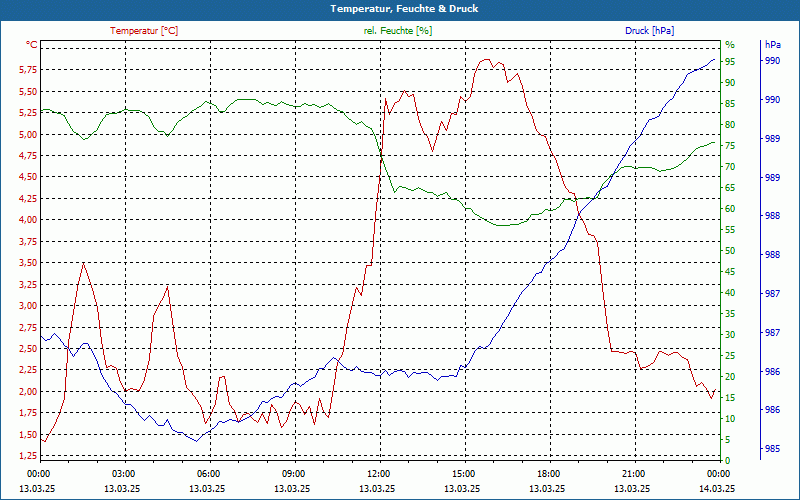
Task: Click temperature axis value '5,00'
Action: click(28, 135)
